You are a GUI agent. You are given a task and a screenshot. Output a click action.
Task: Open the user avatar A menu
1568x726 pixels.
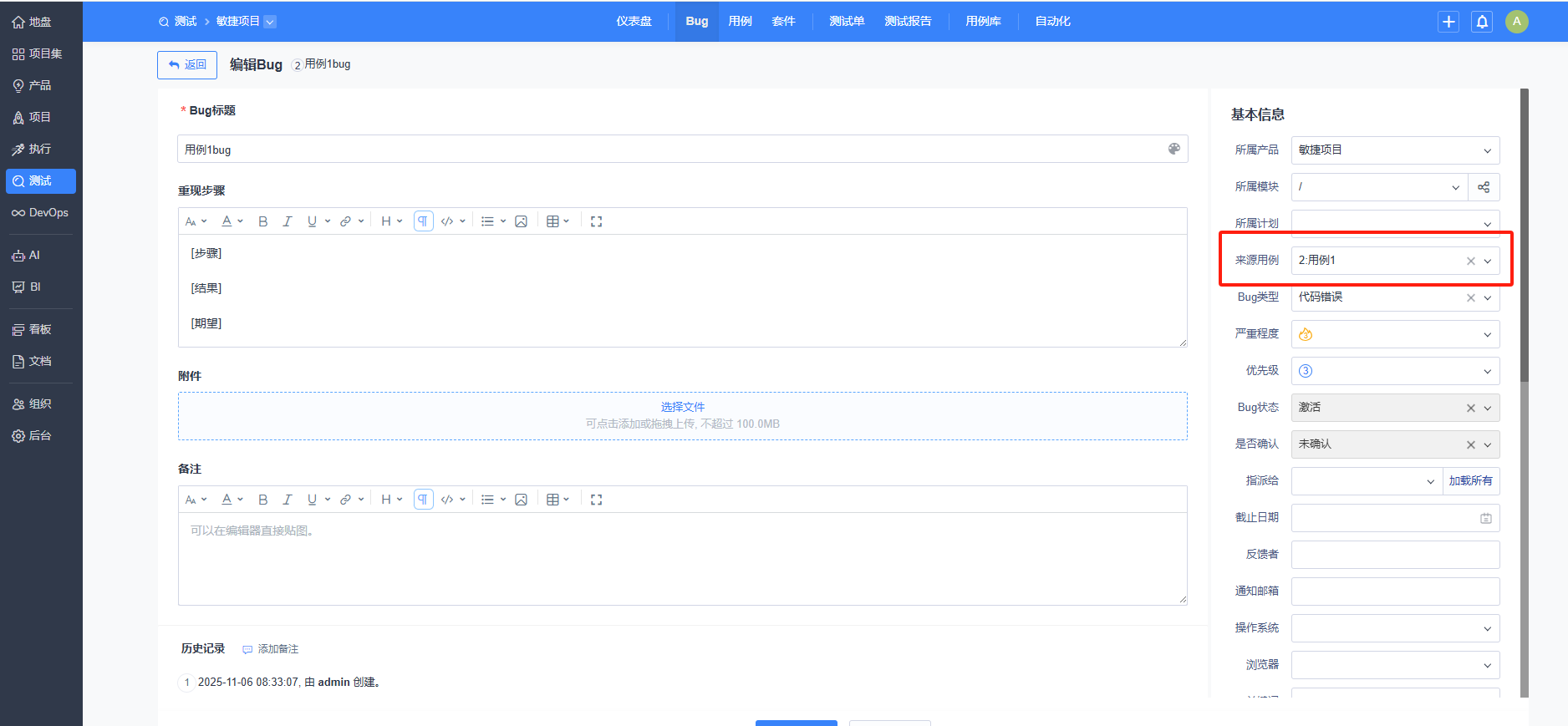(1516, 22)
